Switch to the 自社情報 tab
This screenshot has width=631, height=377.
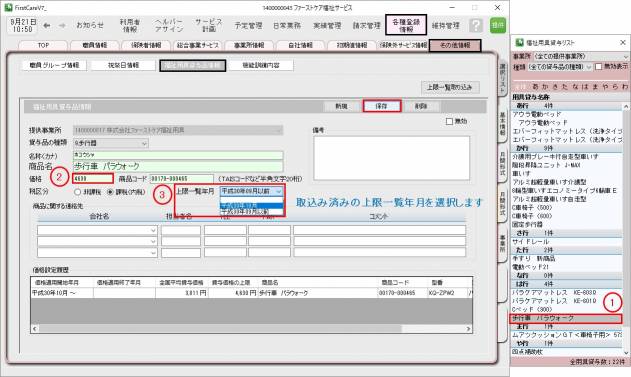click(x=301, y=45)
